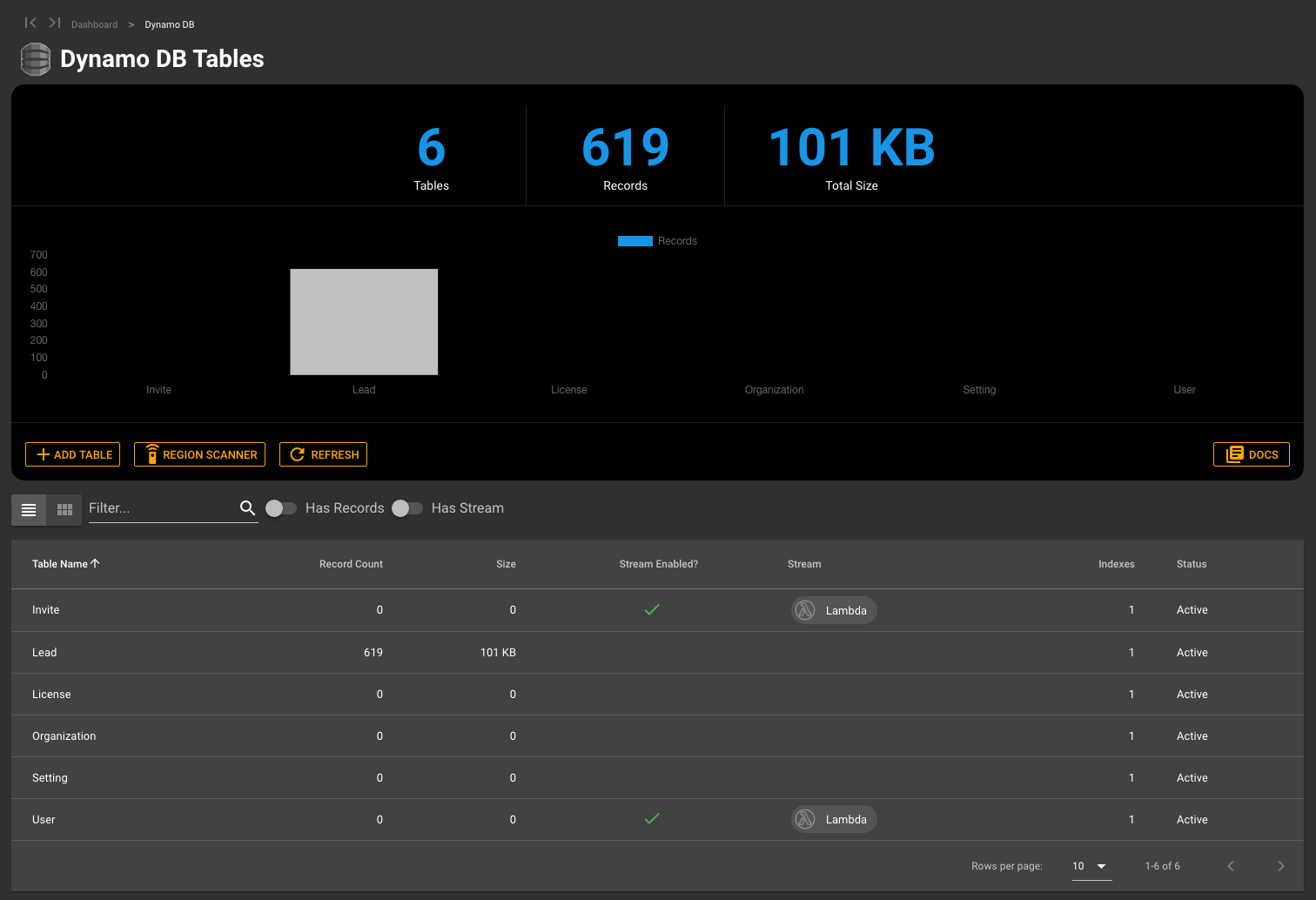Viewport: 1316px width, 900px height.
Task: Go to next page arrow
Action: [x=1280, y=865]
